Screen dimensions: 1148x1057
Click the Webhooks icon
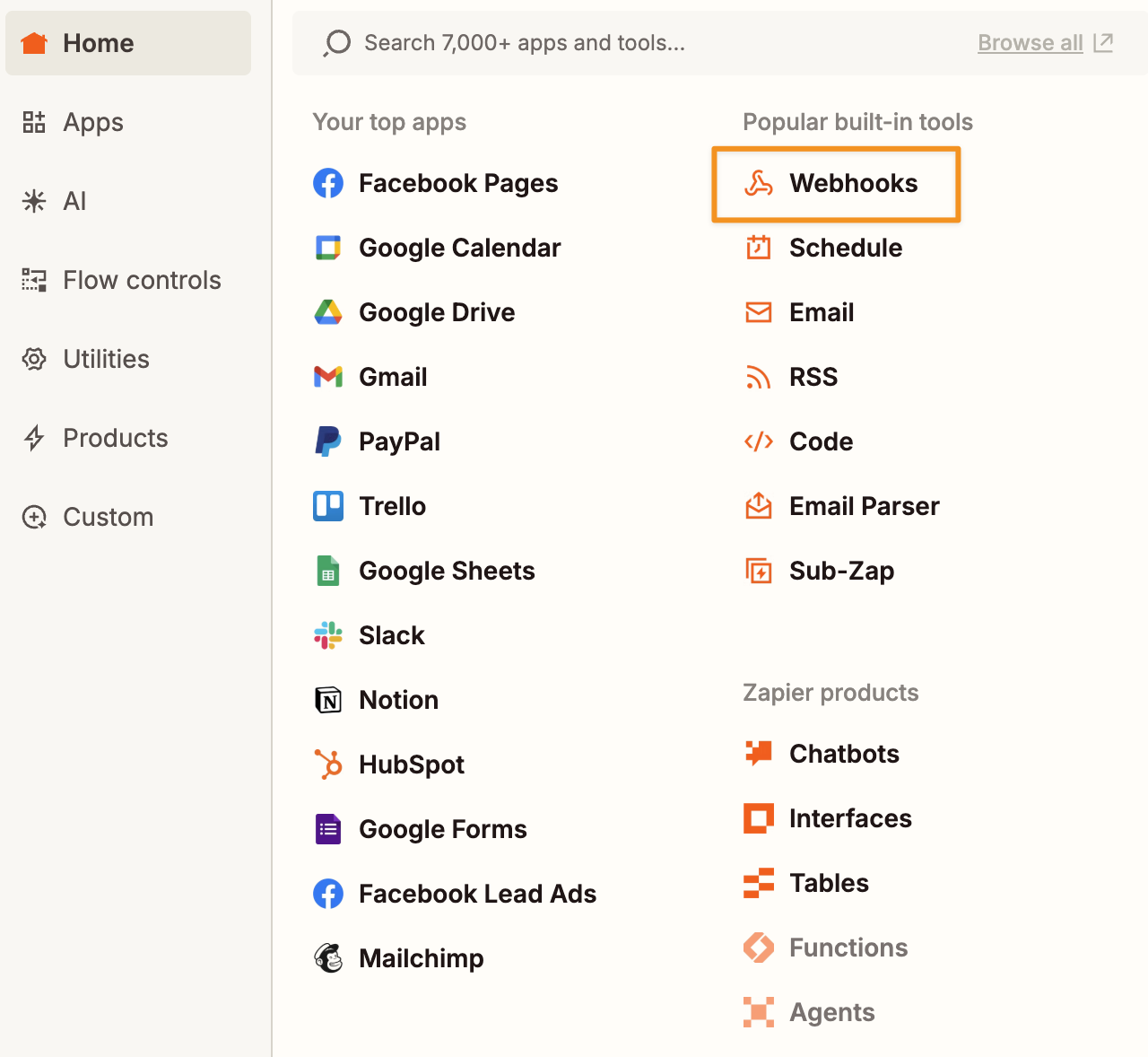point(759,184)
